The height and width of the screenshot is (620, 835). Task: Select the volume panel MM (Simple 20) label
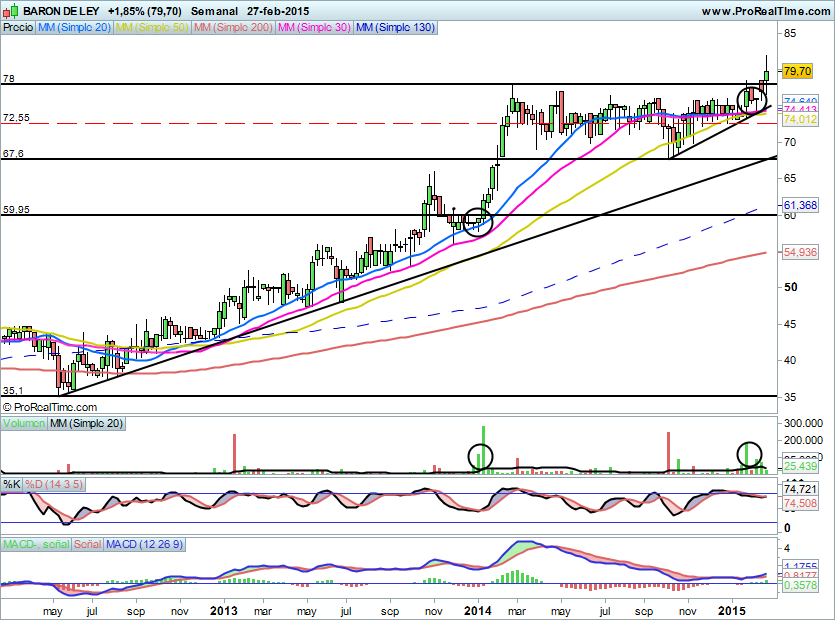click(86, 424)
